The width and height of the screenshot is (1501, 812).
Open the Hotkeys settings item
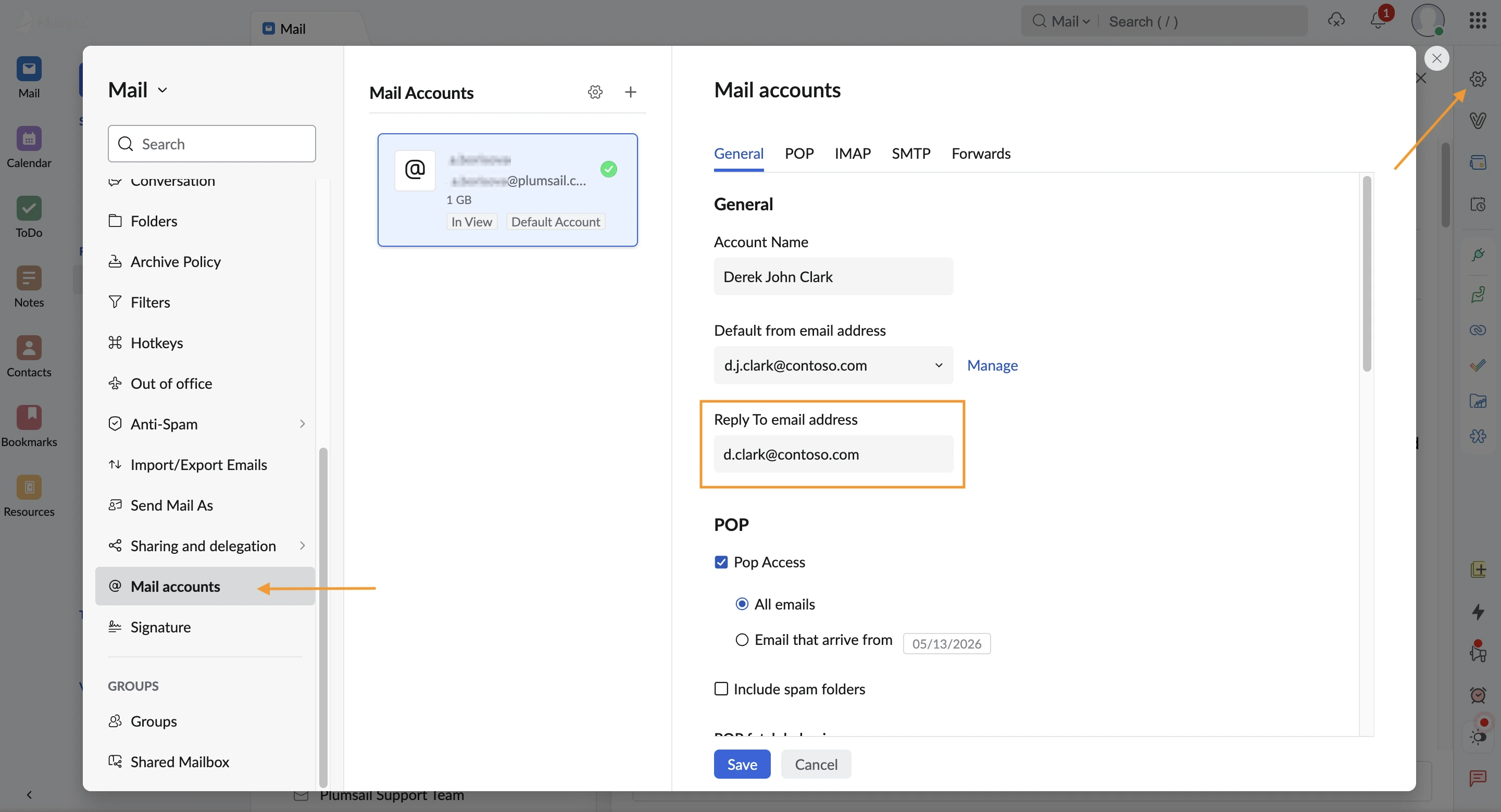click(205, 343)
